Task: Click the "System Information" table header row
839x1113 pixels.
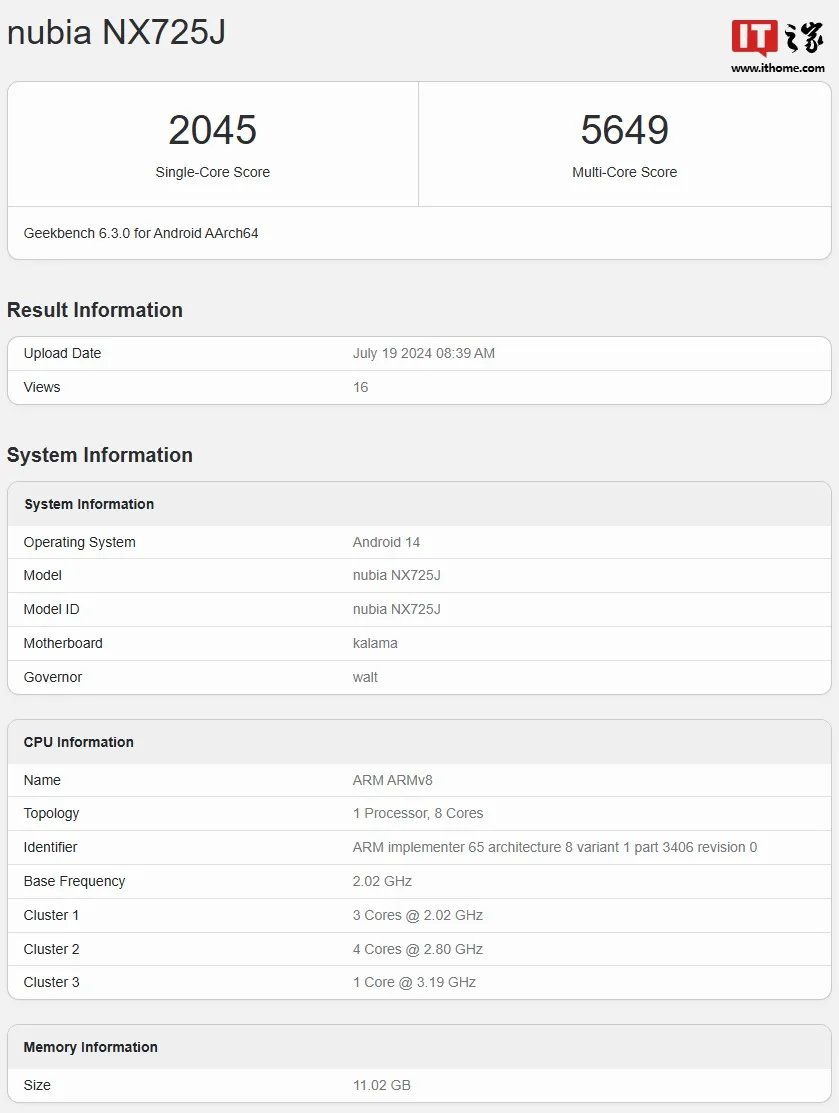Action: (x=420, y=504)
